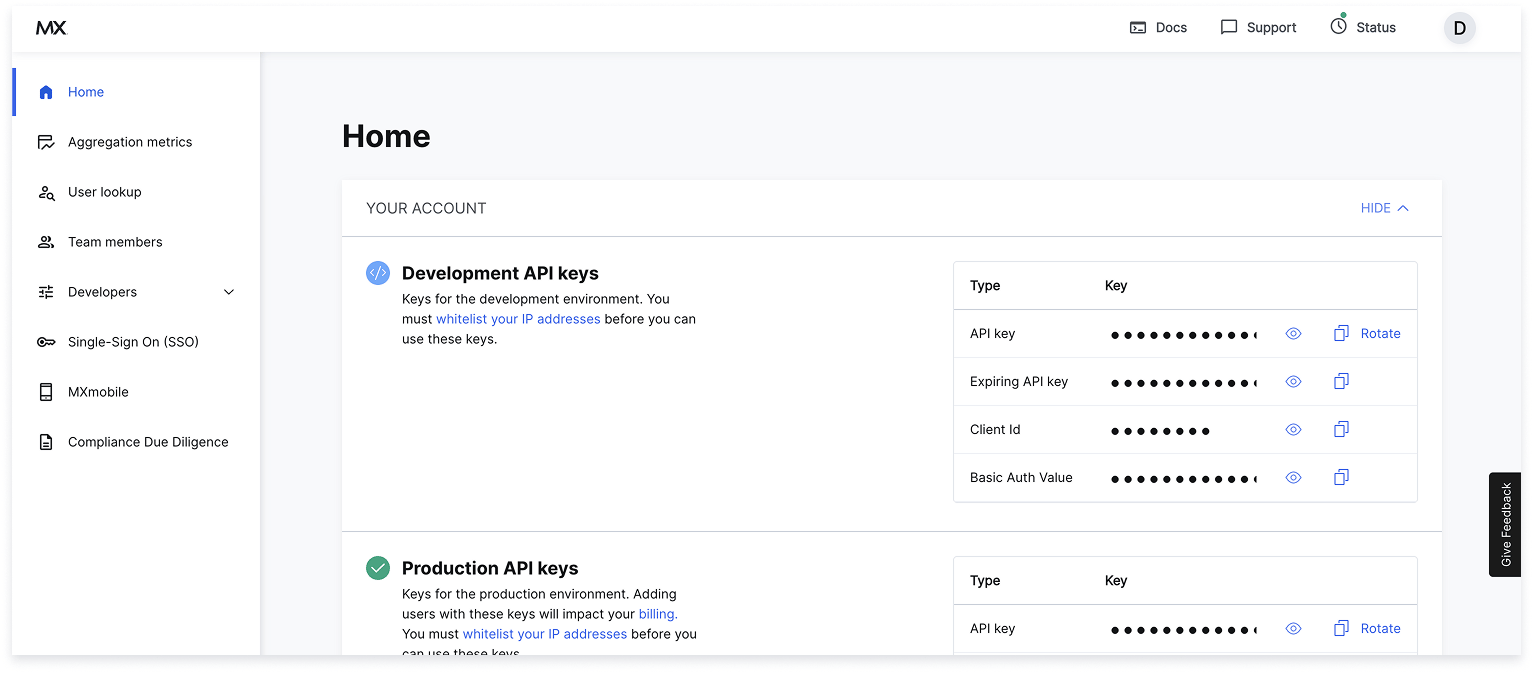Click the Status clock icon

coord(1338,26)
